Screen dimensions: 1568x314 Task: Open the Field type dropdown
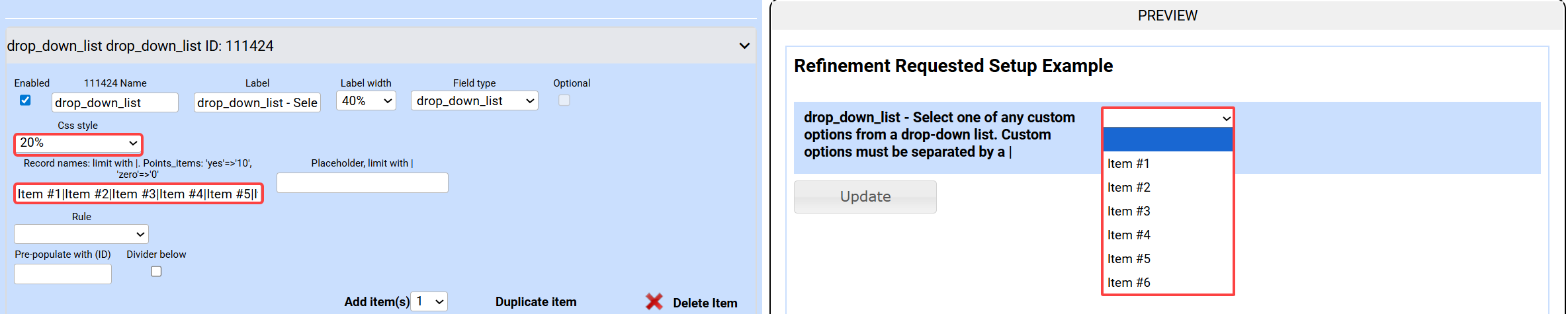click(x=474, y=101)
